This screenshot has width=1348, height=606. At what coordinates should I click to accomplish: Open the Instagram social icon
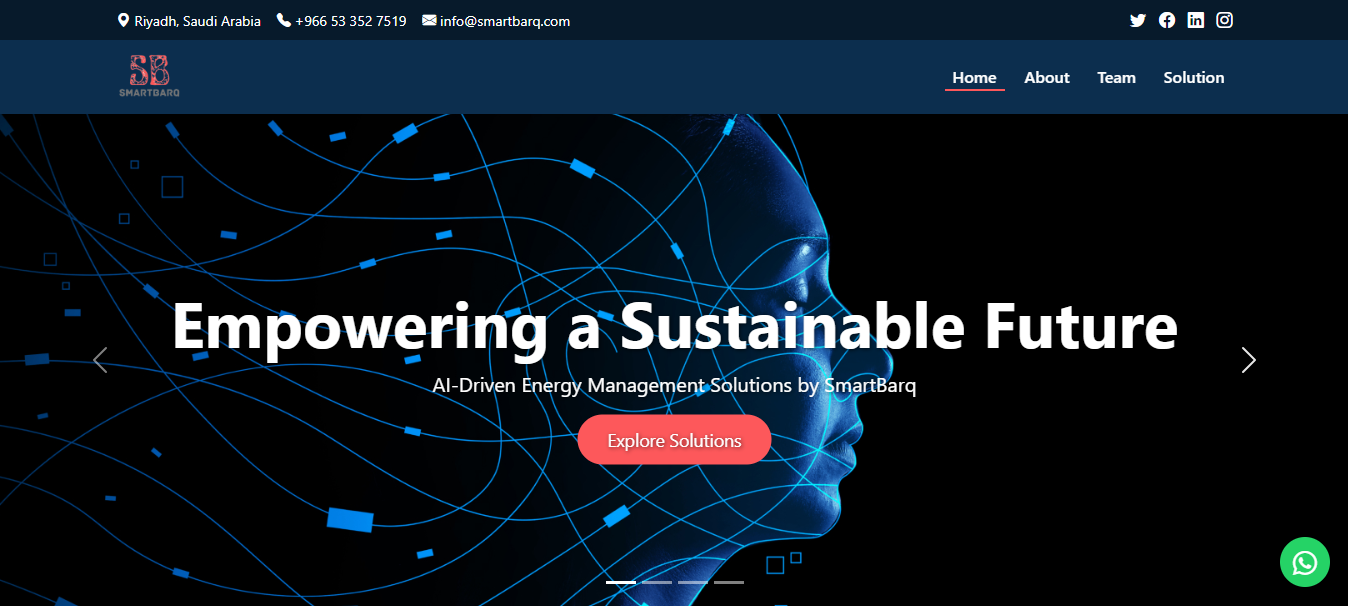1224,20
